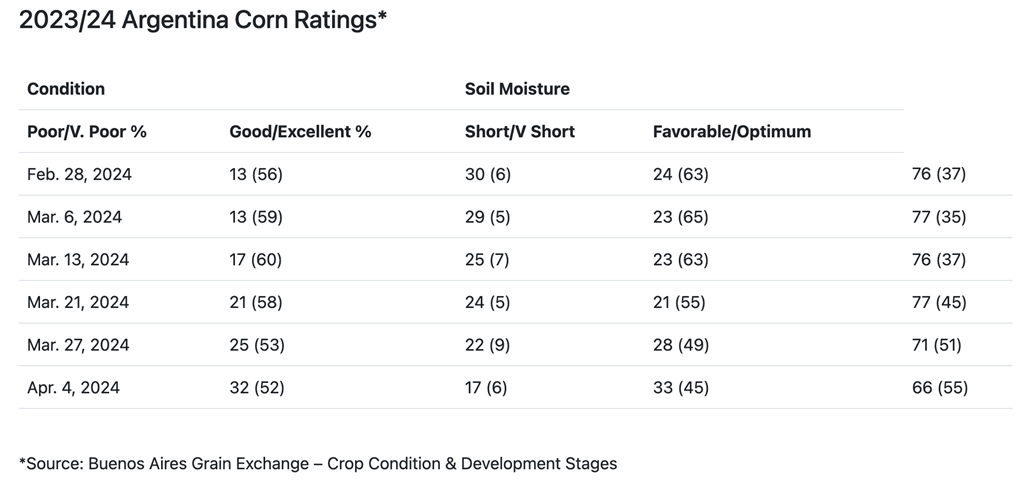Select the "Soil Moisture" column group header
Image resolution: width=1024 pixels, height=488 pixels.
(x=517, y=89)
